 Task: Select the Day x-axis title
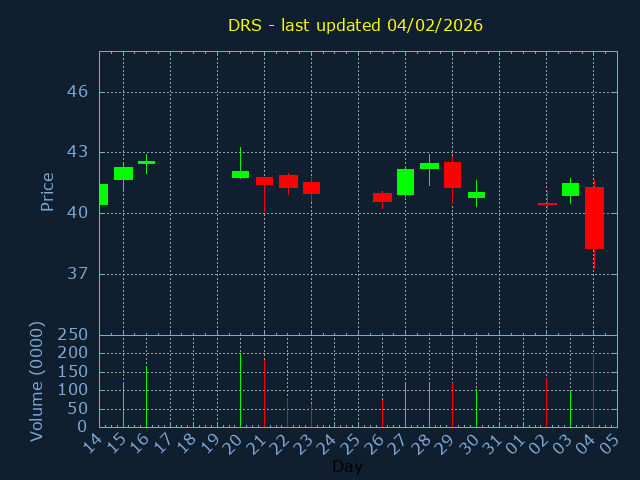(x=347, y=467)
